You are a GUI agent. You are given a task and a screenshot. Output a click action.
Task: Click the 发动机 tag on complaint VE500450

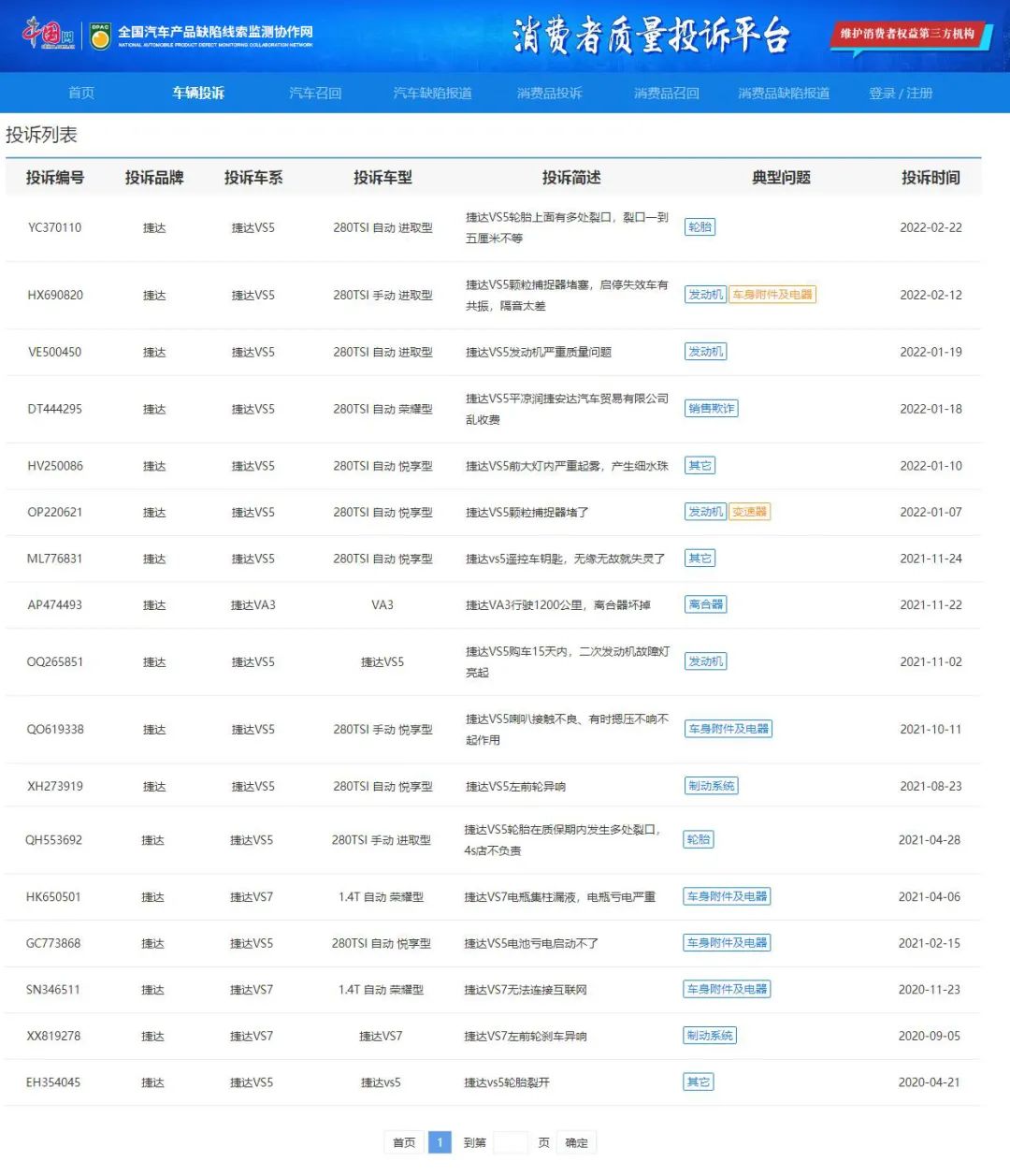point(704,352)
